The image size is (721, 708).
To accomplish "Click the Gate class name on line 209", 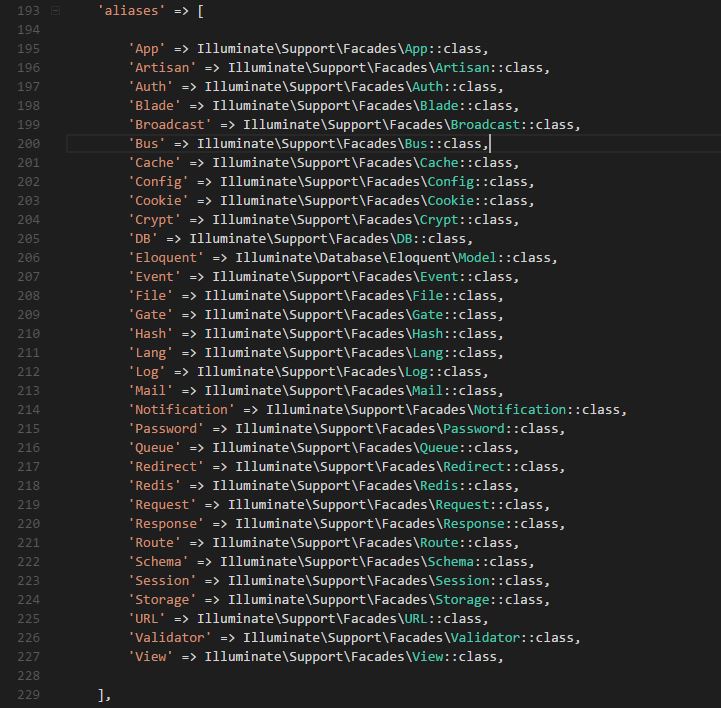I will pyautogui.click(x=428, y=314).
